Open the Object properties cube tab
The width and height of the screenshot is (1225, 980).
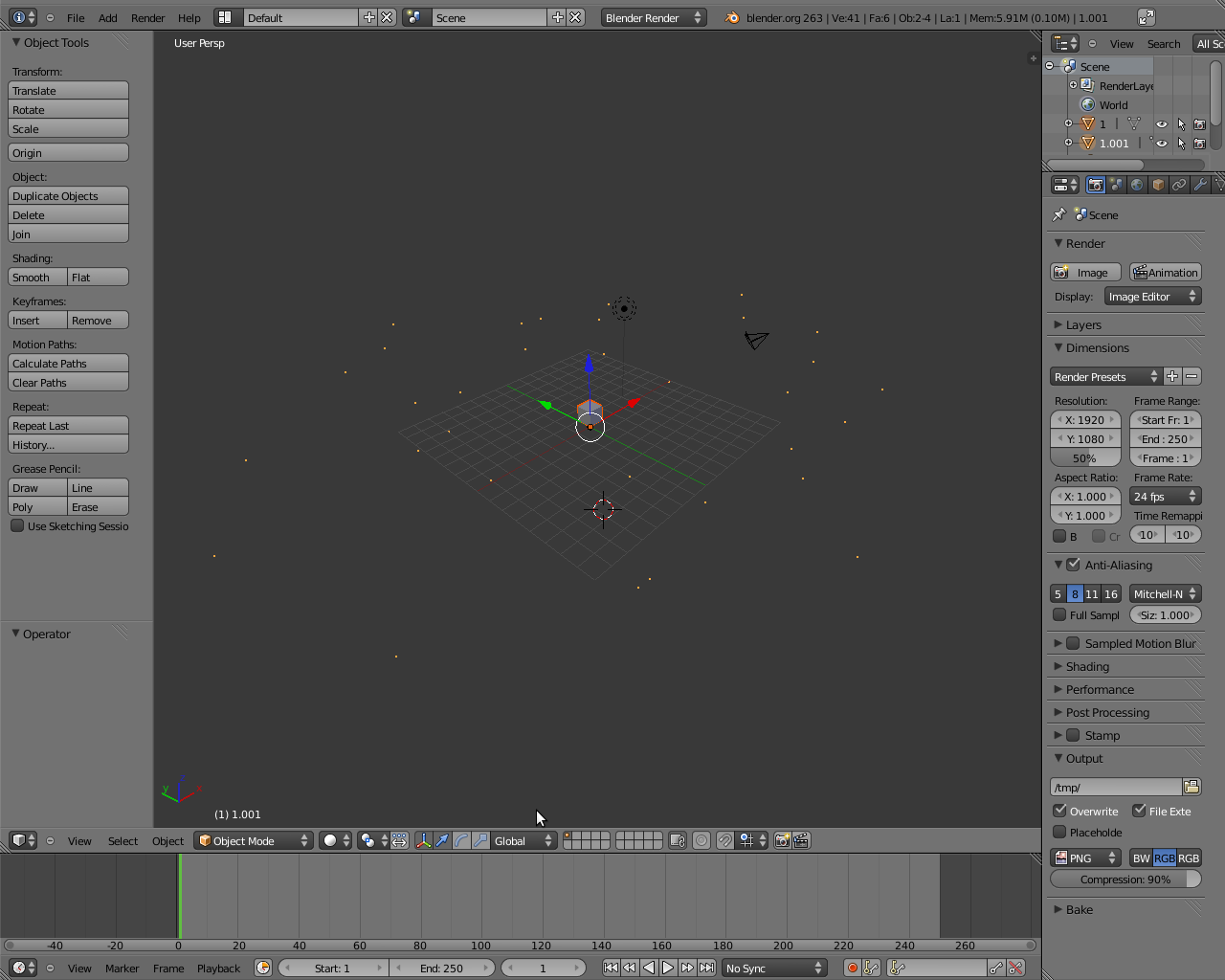tap(1158, 185)
